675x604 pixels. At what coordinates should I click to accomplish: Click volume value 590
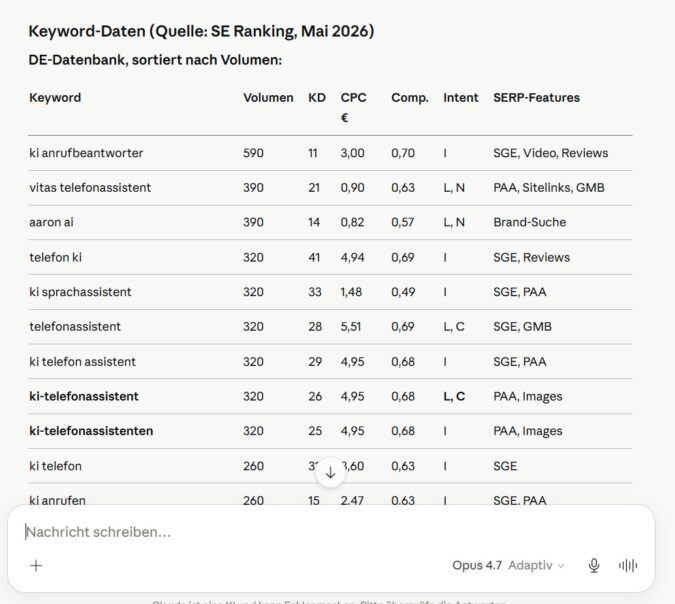point(253,153)
